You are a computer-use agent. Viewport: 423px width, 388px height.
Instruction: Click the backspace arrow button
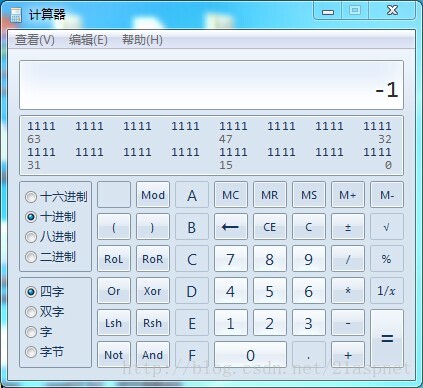tap(231, 227)
